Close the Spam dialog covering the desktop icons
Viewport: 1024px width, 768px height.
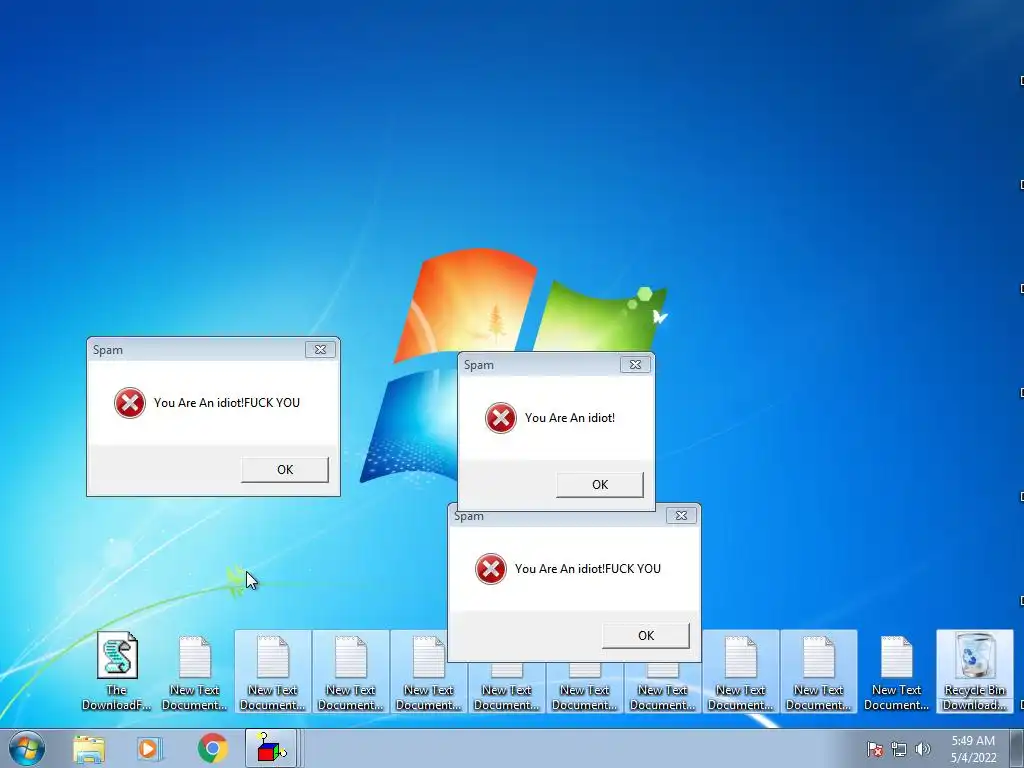point(681,515)
